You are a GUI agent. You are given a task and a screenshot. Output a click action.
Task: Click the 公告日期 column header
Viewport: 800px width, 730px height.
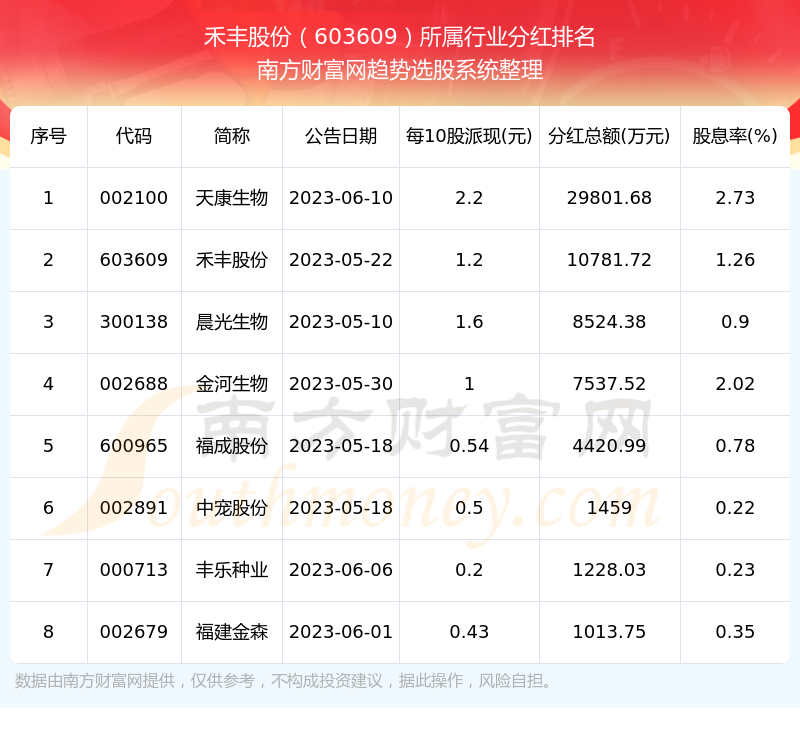coord(341,136)
